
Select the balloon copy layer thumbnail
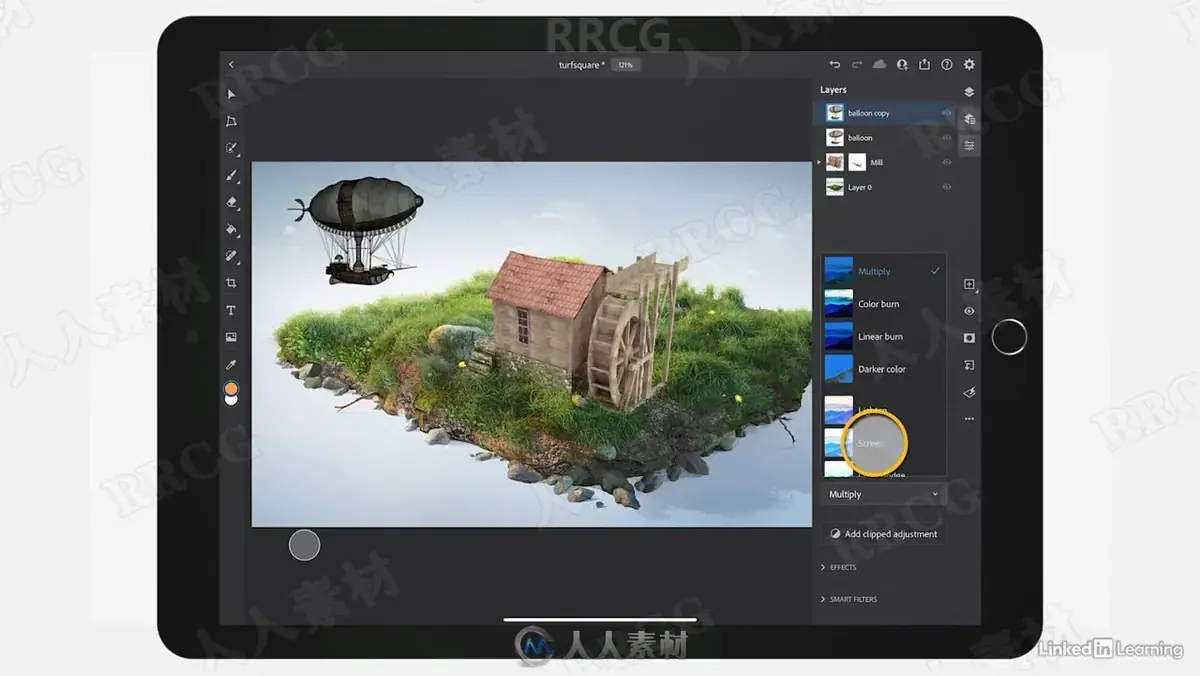click(835, 113)
